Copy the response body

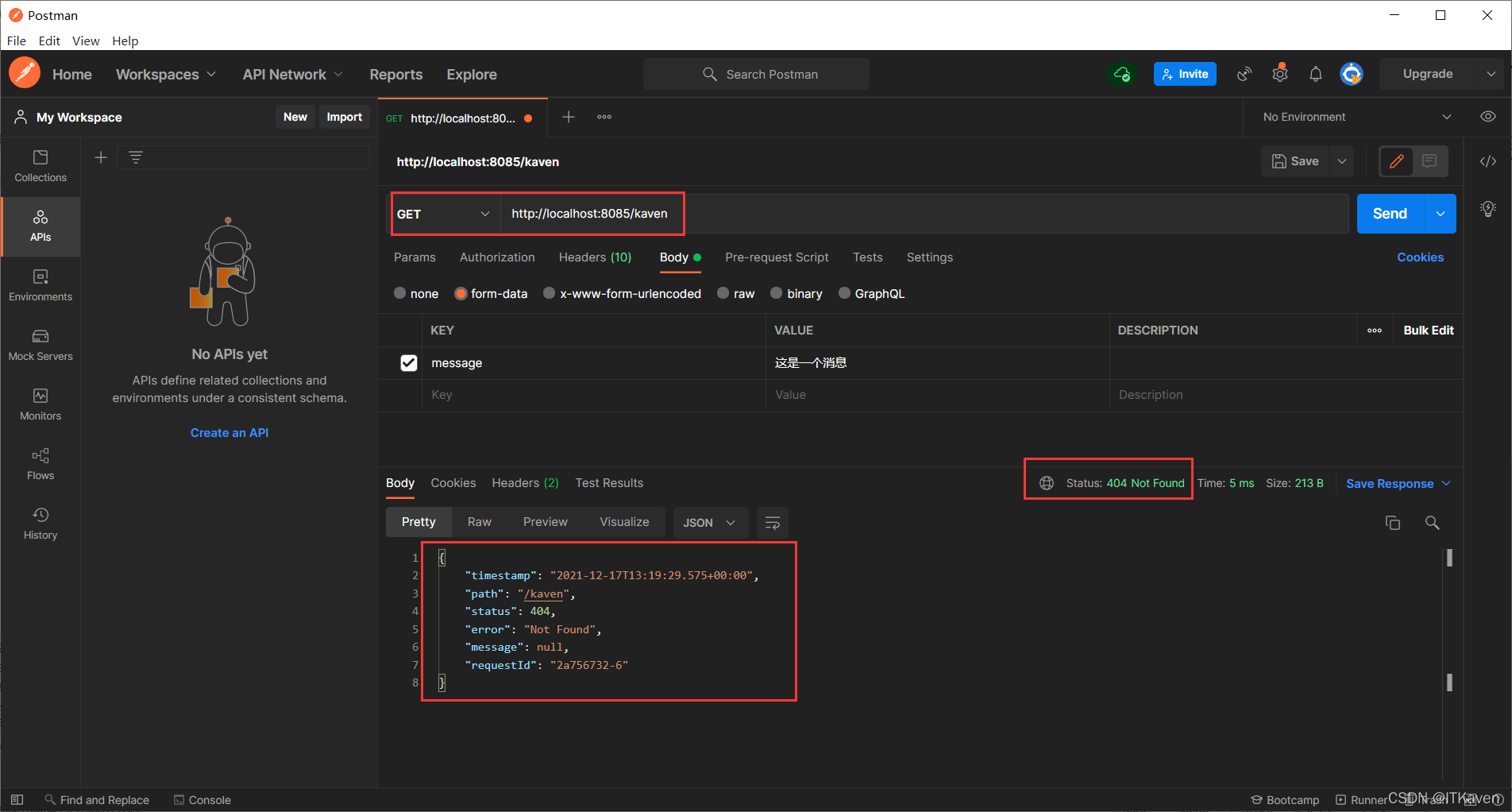(x=1393, y=523)
